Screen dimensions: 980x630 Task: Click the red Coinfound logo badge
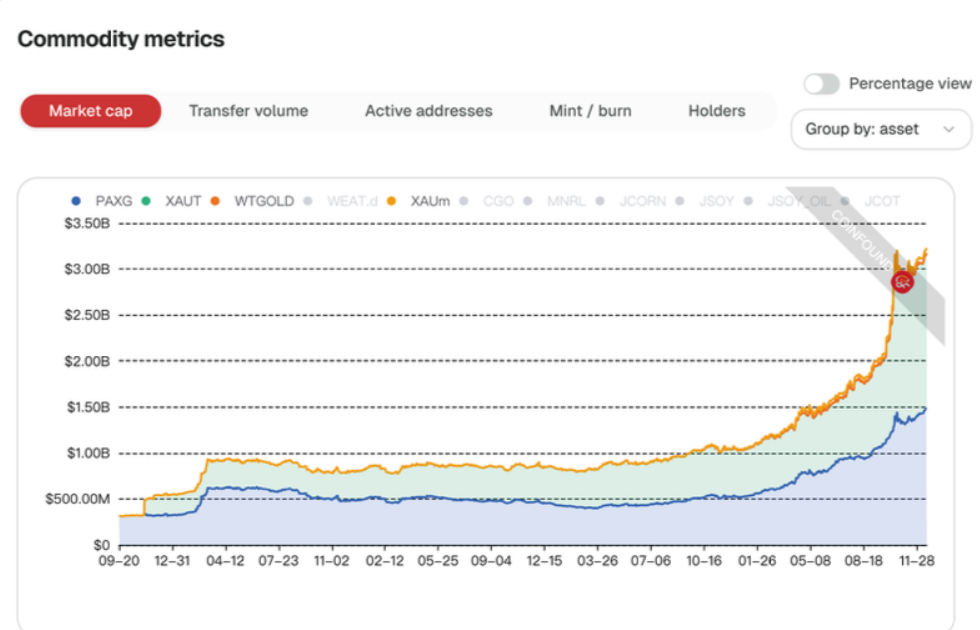point(903,282)
